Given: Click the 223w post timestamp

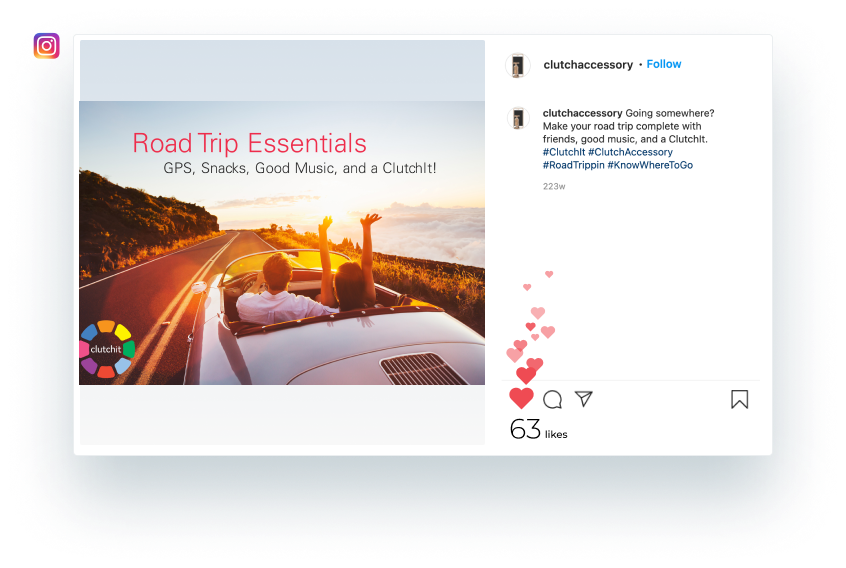Looking at the screenshot, I should (554, 186).
